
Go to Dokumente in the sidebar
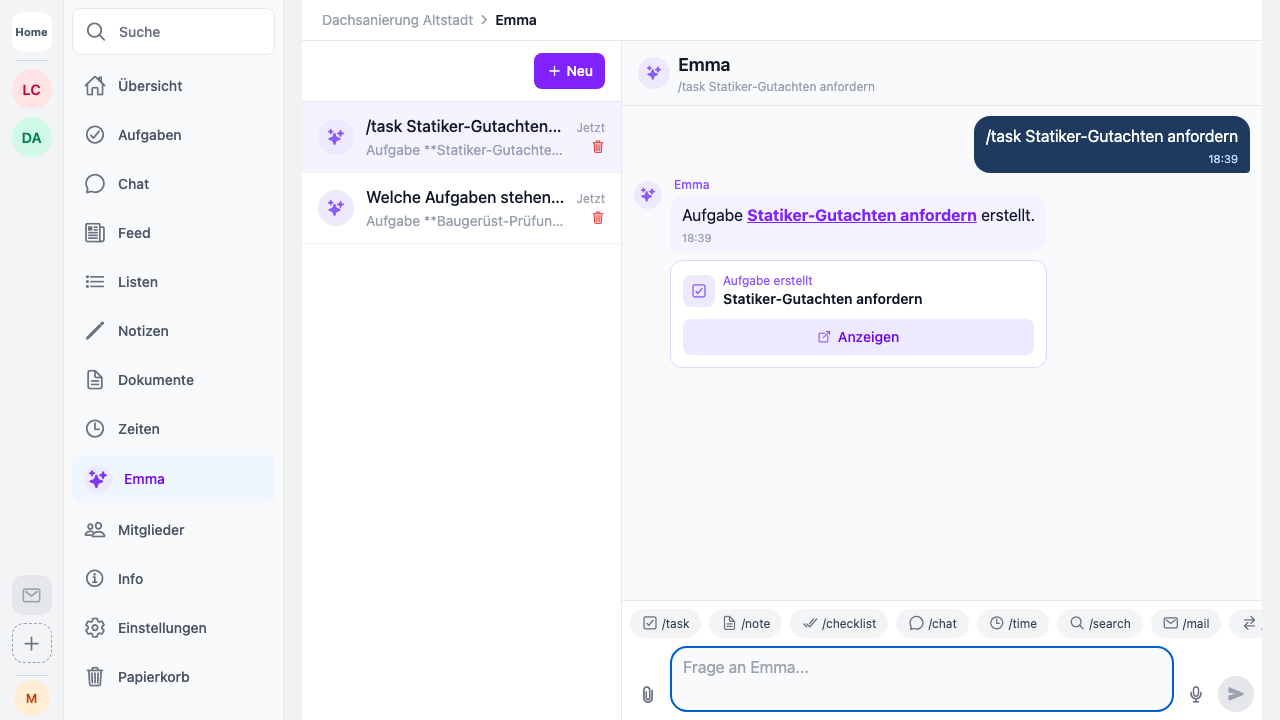tap(155, 380)
